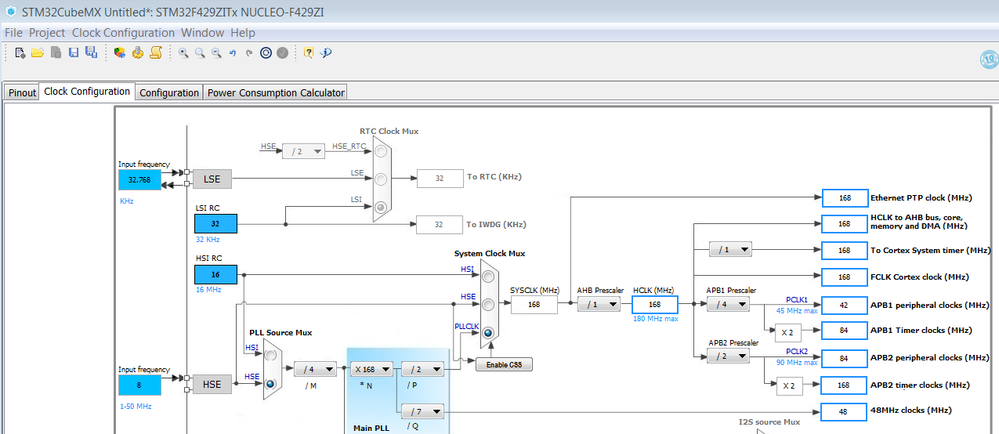The width and height of the screenshot is (999, 434).
Task: Open the Clock Configuration menu
Action: click(123, 33)
